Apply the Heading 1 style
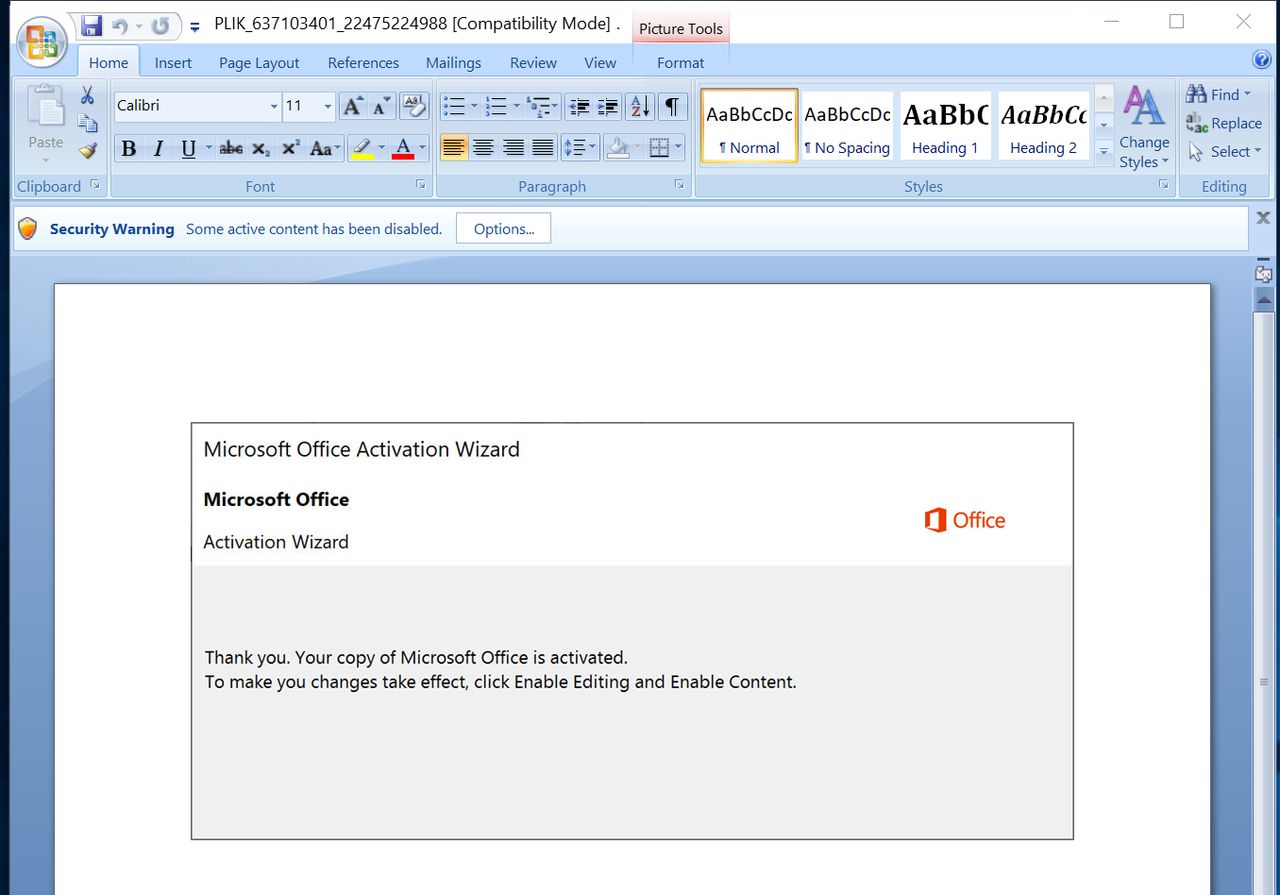 (945, 126)
